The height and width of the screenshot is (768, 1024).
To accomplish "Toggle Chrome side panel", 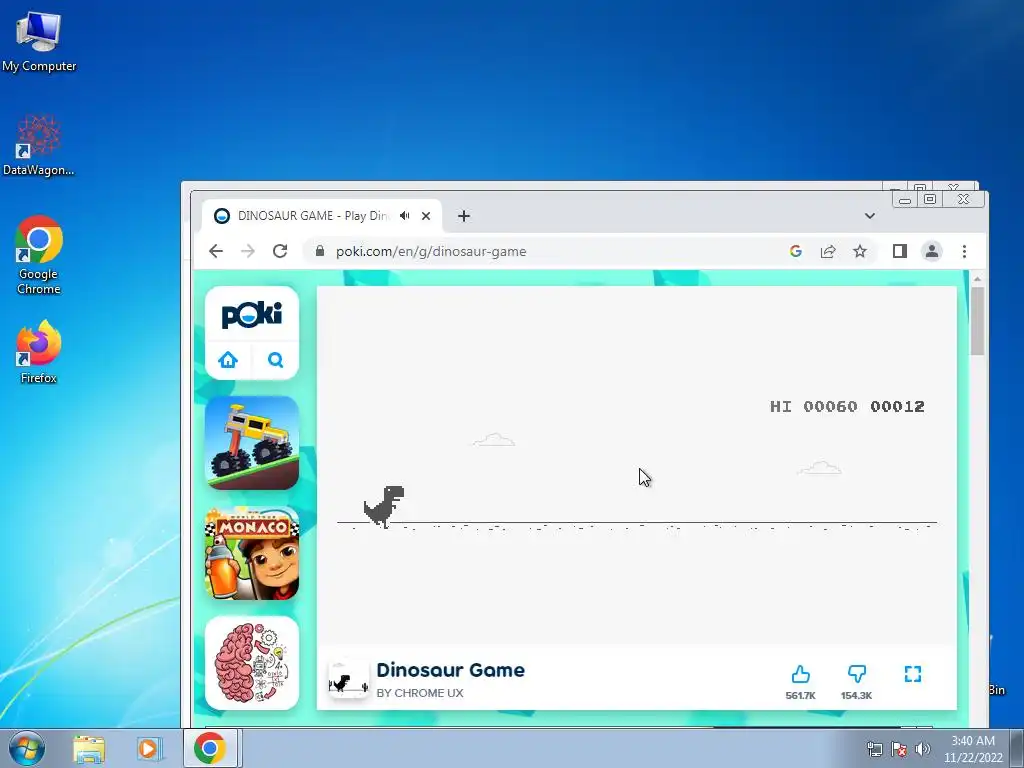I will point(900,251).
